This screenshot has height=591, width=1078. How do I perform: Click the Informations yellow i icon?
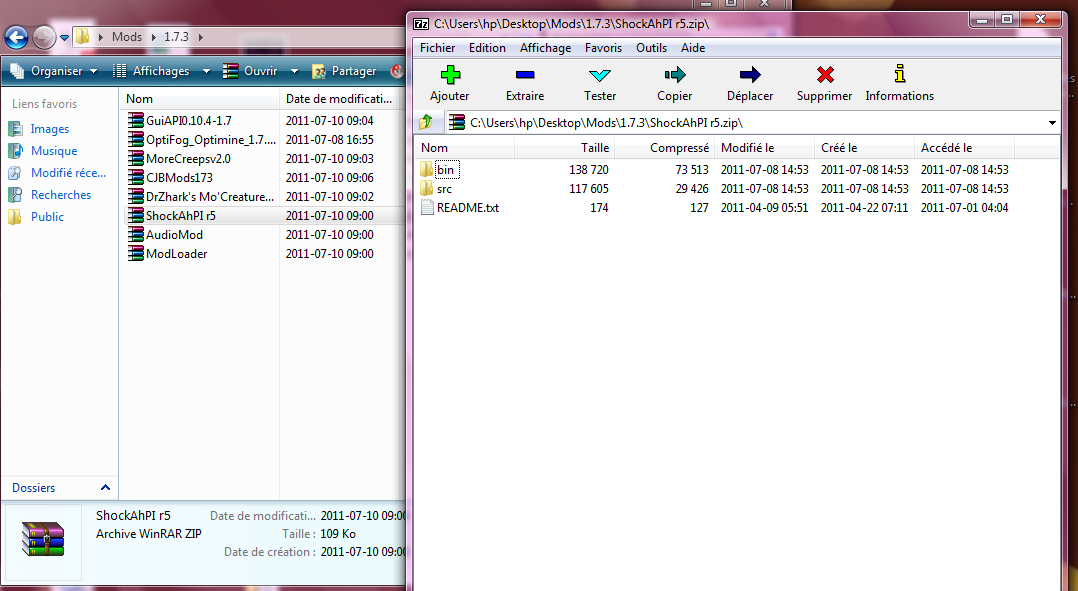[x=900, y=74]
